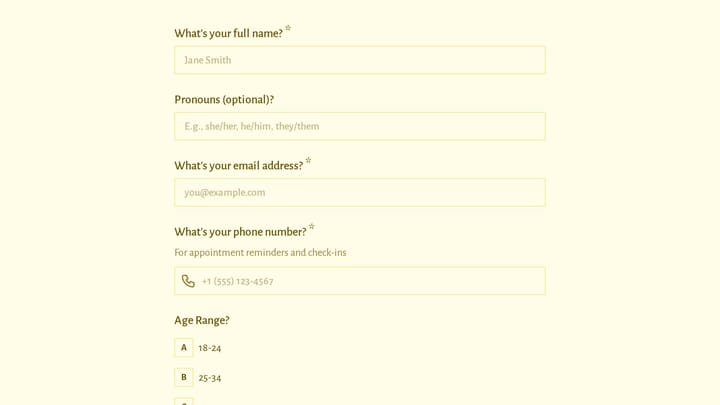720x405 pixels.
Task: Click the required asterisk beside full name
Action: tap(288, 28)
